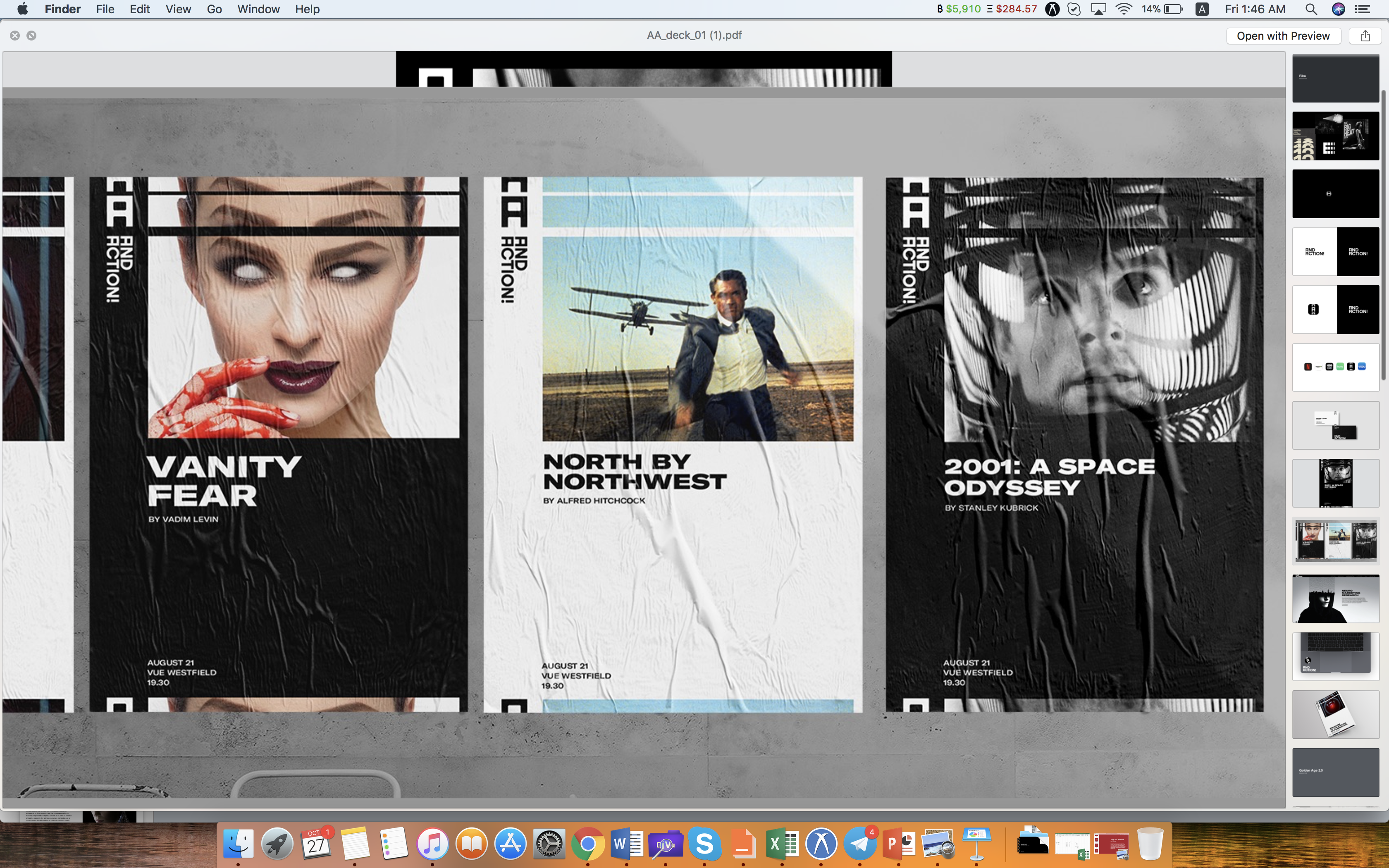Viewport: 1389px width, 868px height.
Task: Open Microsoft Word from the Dock
Action: point(627,844)
